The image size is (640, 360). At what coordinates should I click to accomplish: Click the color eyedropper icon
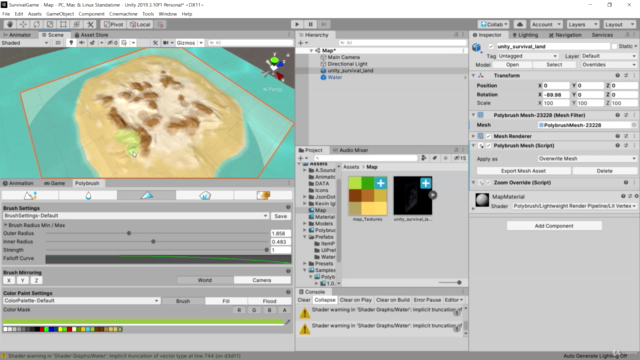click(288, 322)
